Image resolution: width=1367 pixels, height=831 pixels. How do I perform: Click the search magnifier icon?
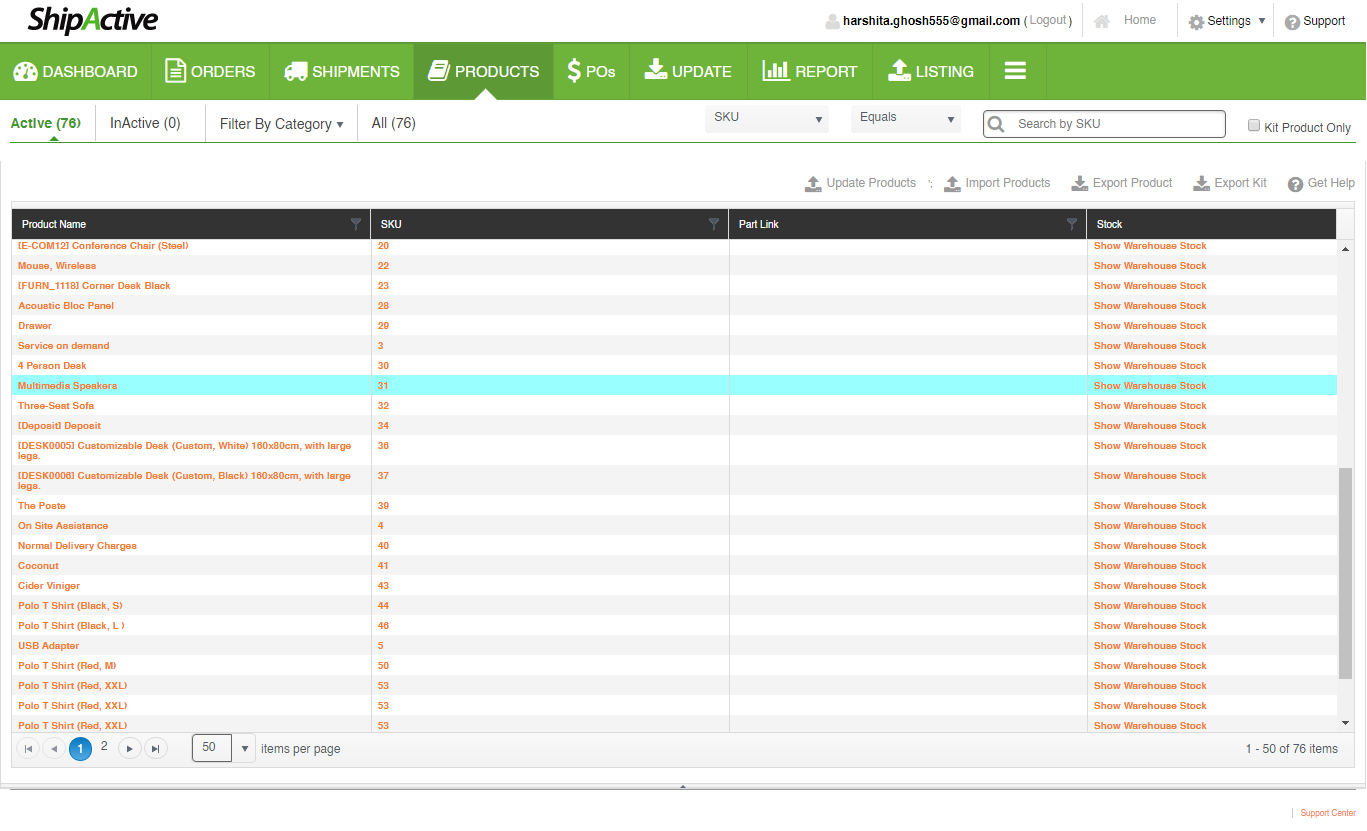(x=996, y=124)
